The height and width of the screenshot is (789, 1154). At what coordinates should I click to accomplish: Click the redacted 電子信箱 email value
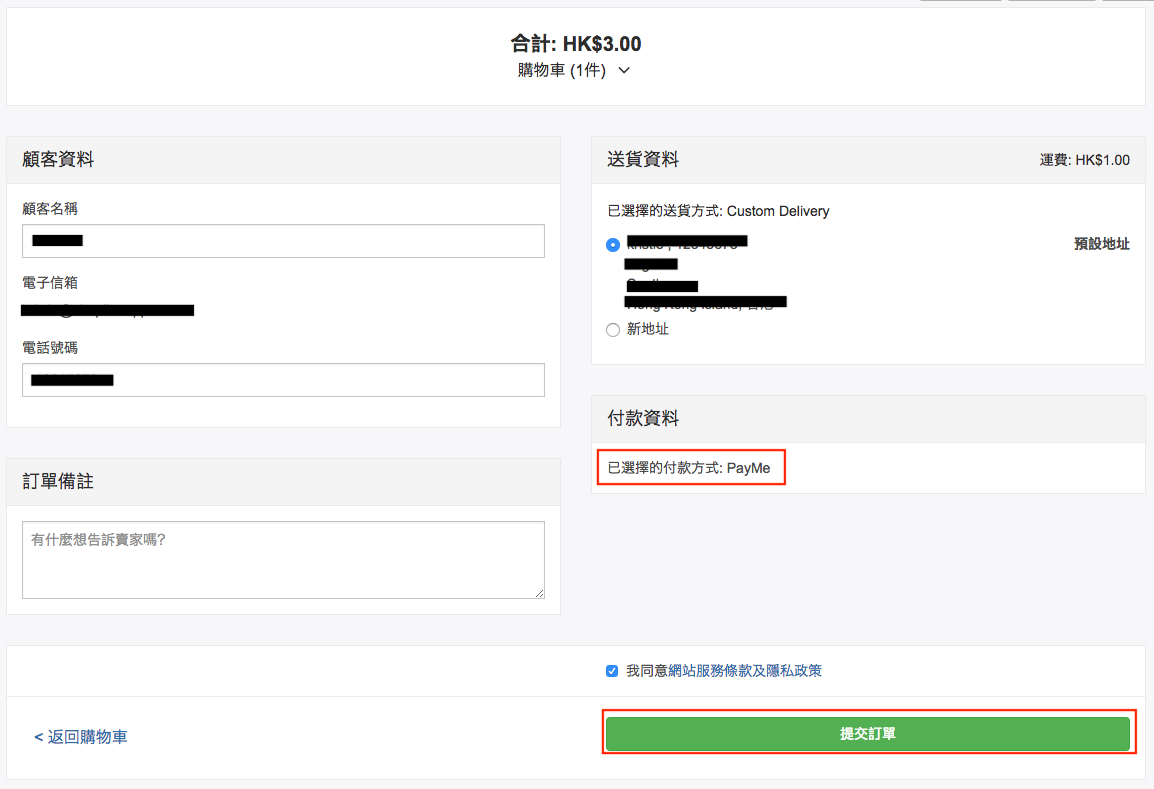point(108,311)
